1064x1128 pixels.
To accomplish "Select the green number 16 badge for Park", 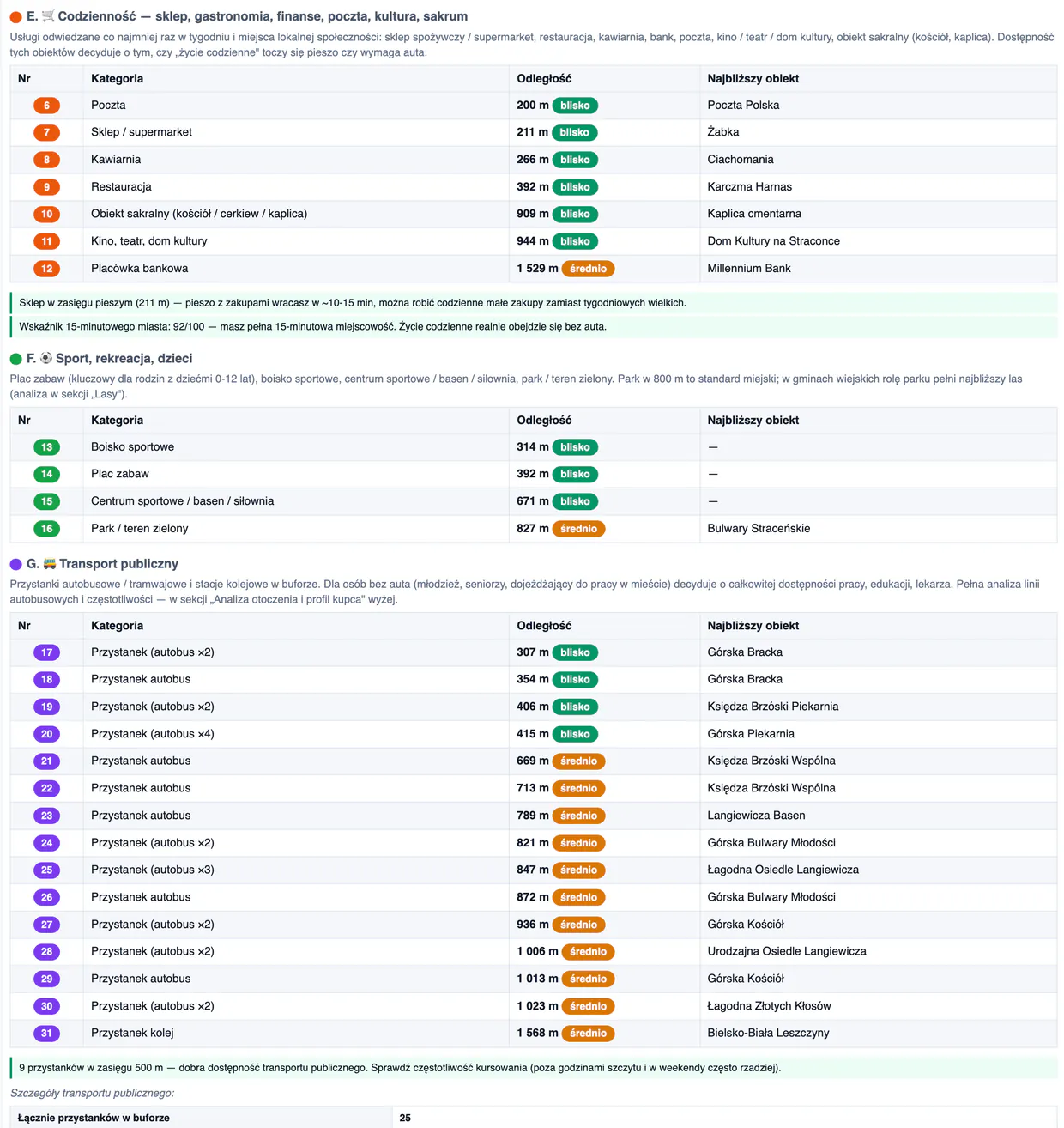I will (46, 529).
